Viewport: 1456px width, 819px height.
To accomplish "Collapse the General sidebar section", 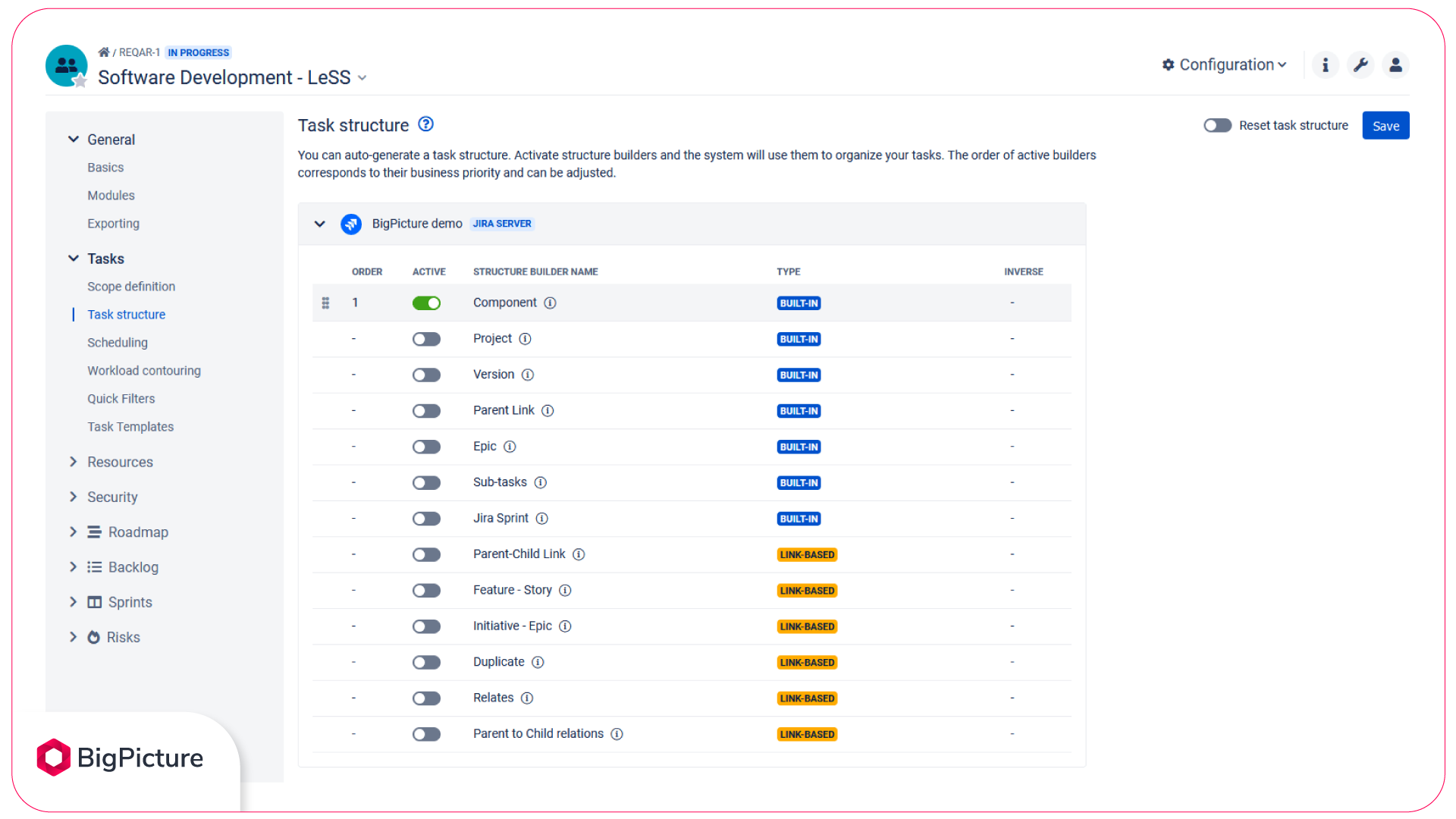I will [74, 140].
